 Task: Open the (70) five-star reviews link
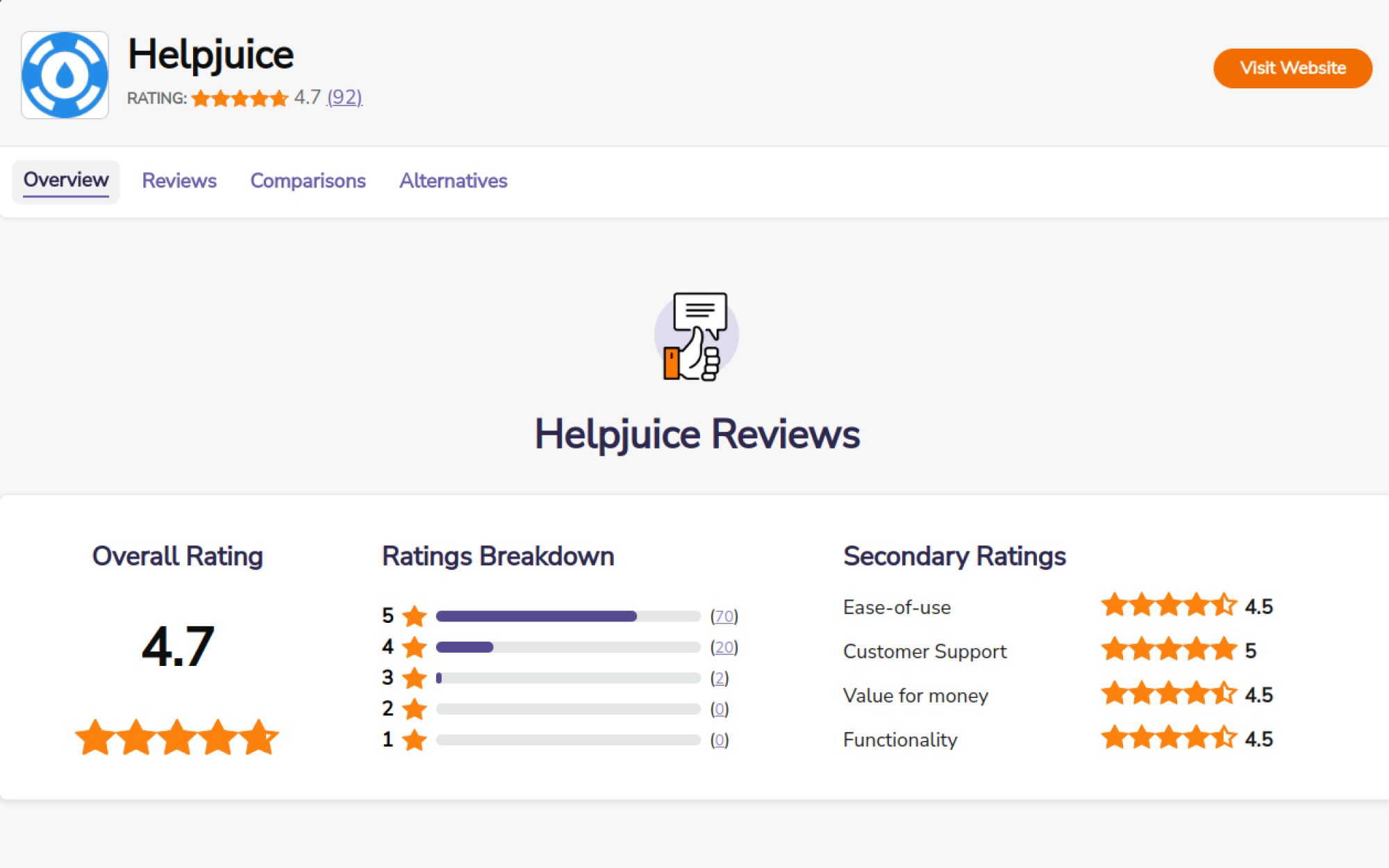[724, 616]
